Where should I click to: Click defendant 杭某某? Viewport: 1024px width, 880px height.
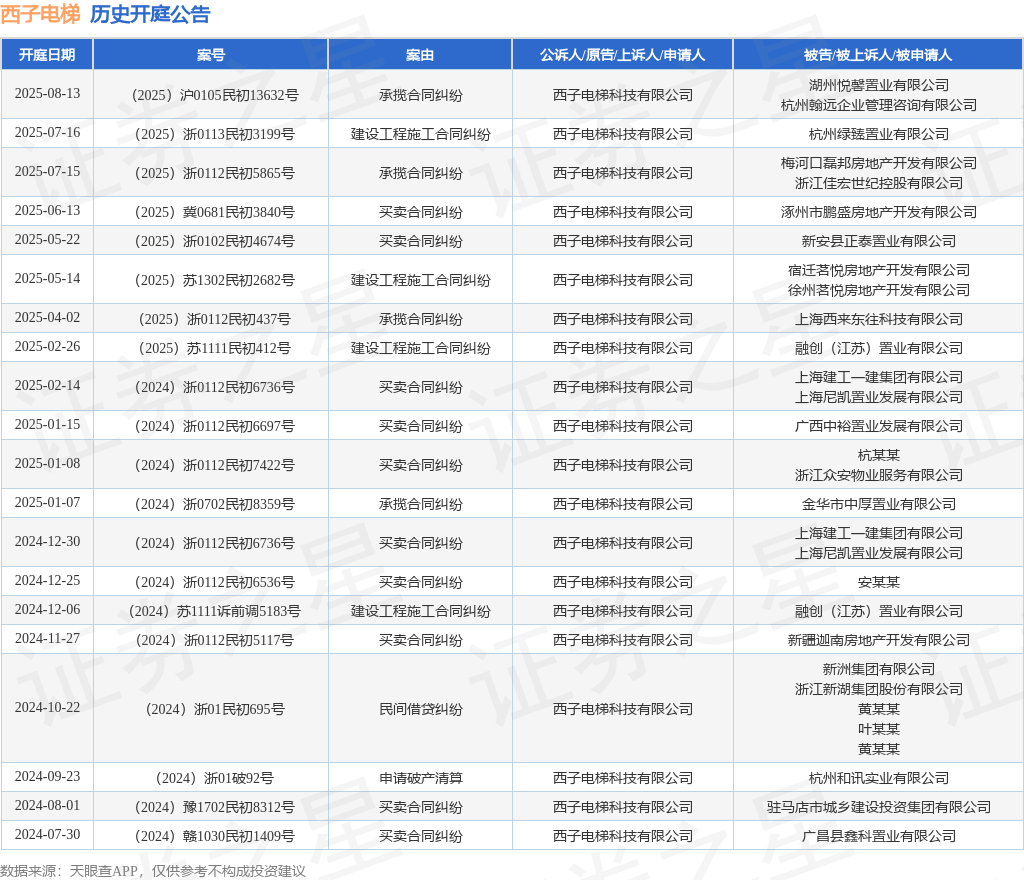[x=878, y=455]
